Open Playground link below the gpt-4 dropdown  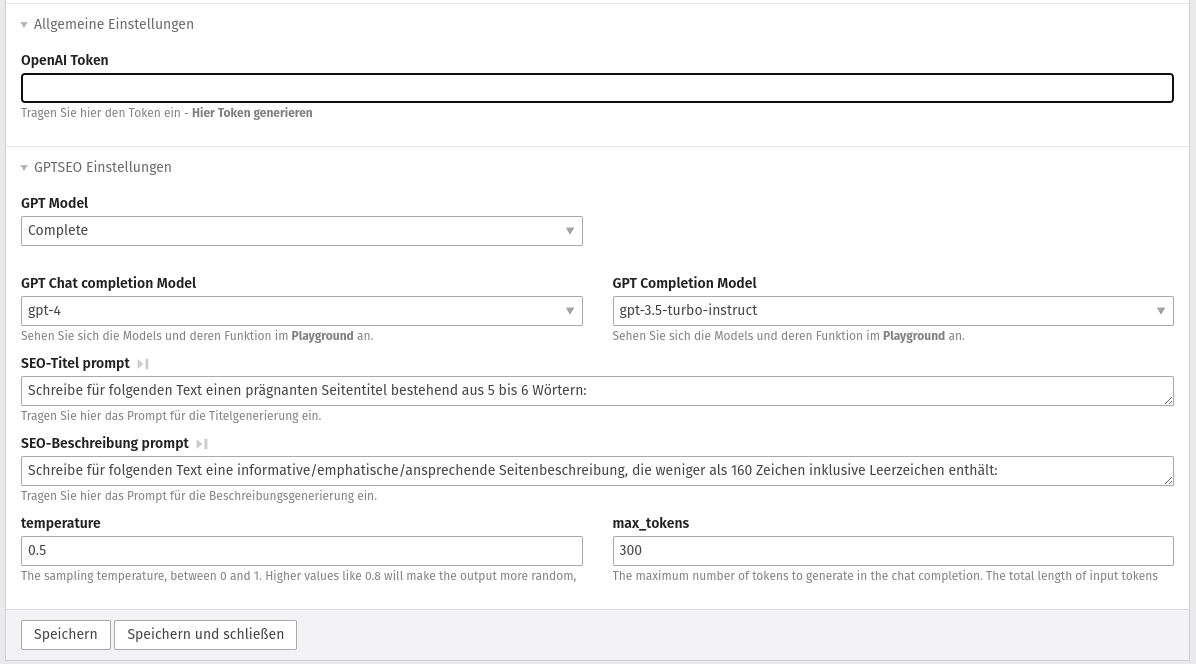tap(322, 336)
